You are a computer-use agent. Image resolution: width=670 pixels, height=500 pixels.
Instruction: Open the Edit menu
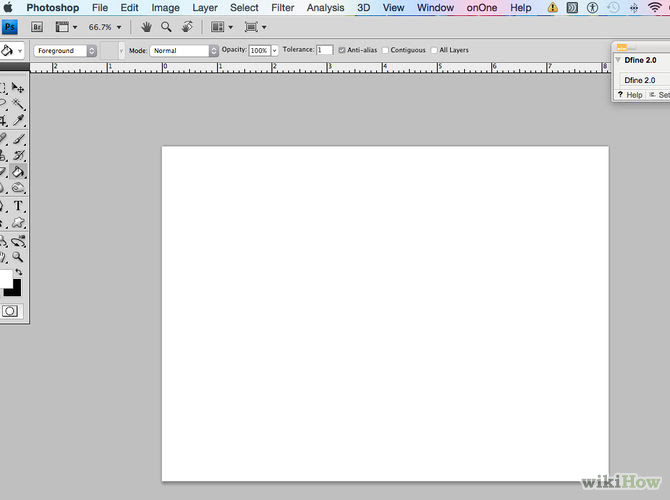tap(129, 8)
